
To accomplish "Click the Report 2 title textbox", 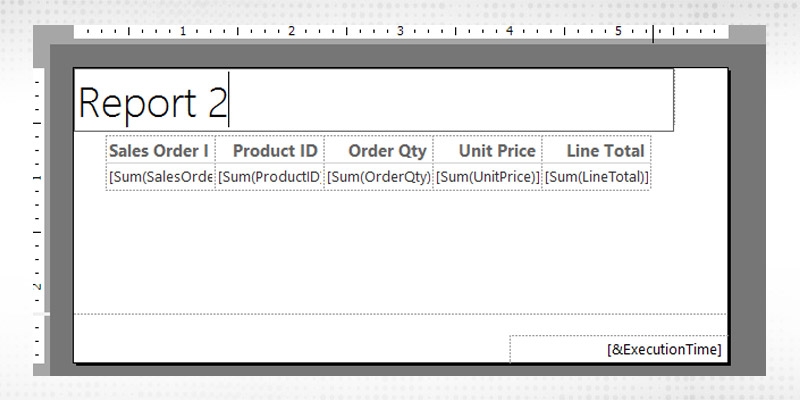I will pos(373,100).
